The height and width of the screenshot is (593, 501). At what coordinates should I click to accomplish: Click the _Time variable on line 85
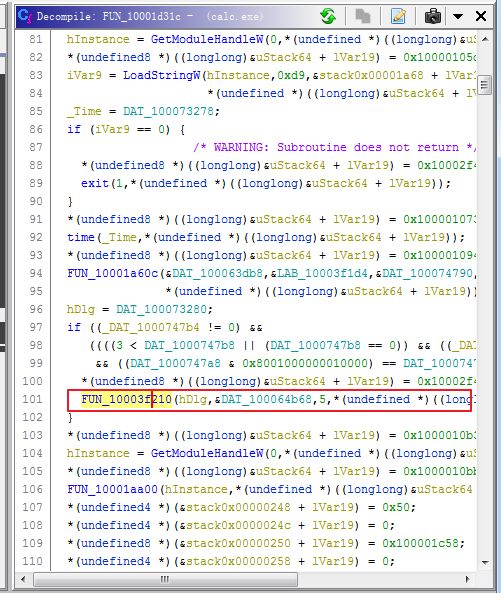[x=84, y=111]
